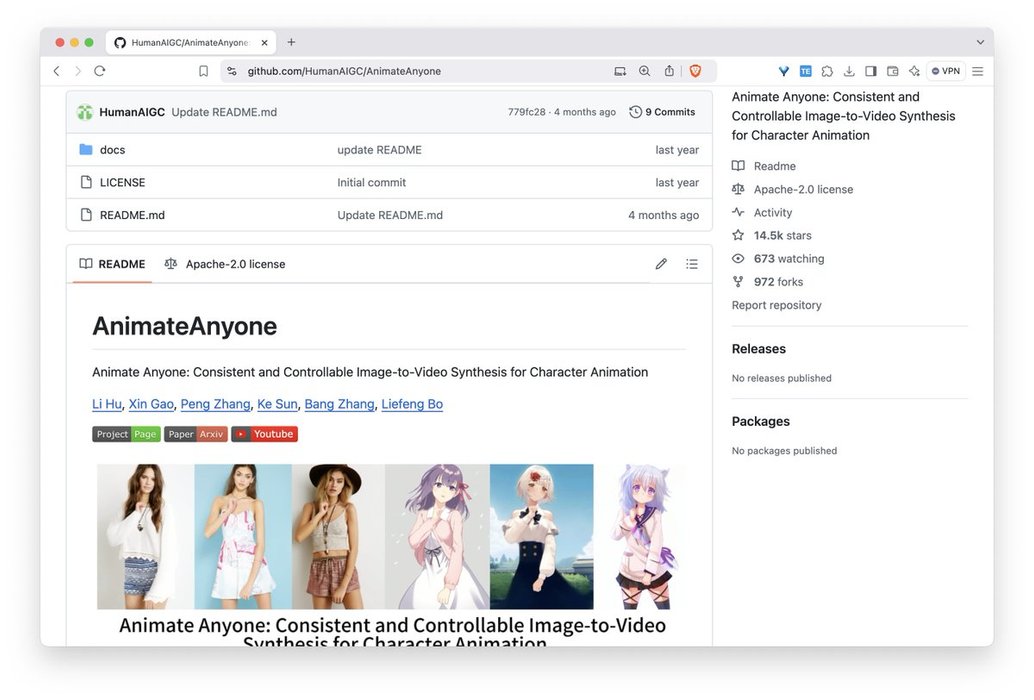
Task: Open the VPN button
Action: click(946, 71)
